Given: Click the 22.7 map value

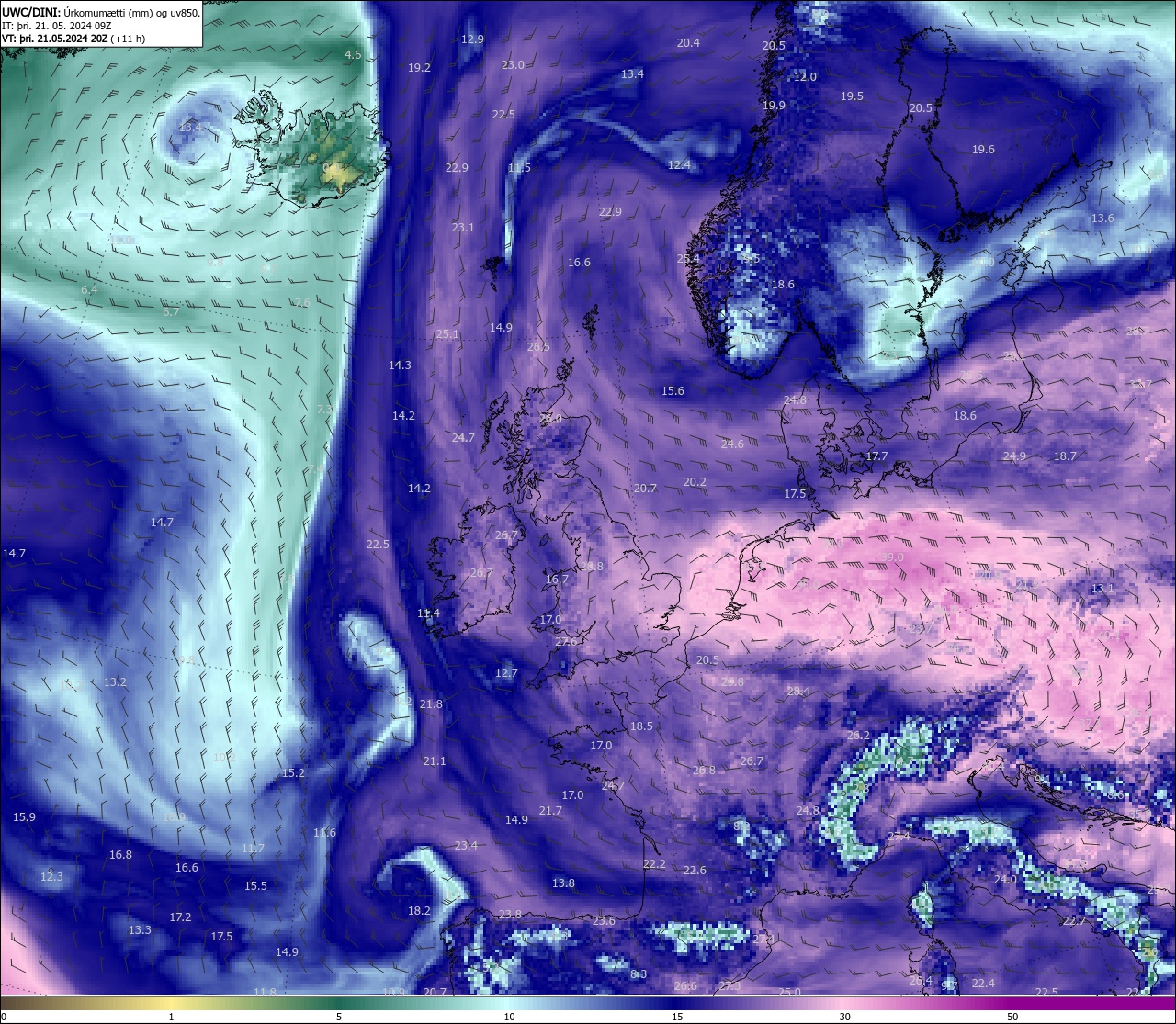Looking at the screenshot, I should 1074,921.
